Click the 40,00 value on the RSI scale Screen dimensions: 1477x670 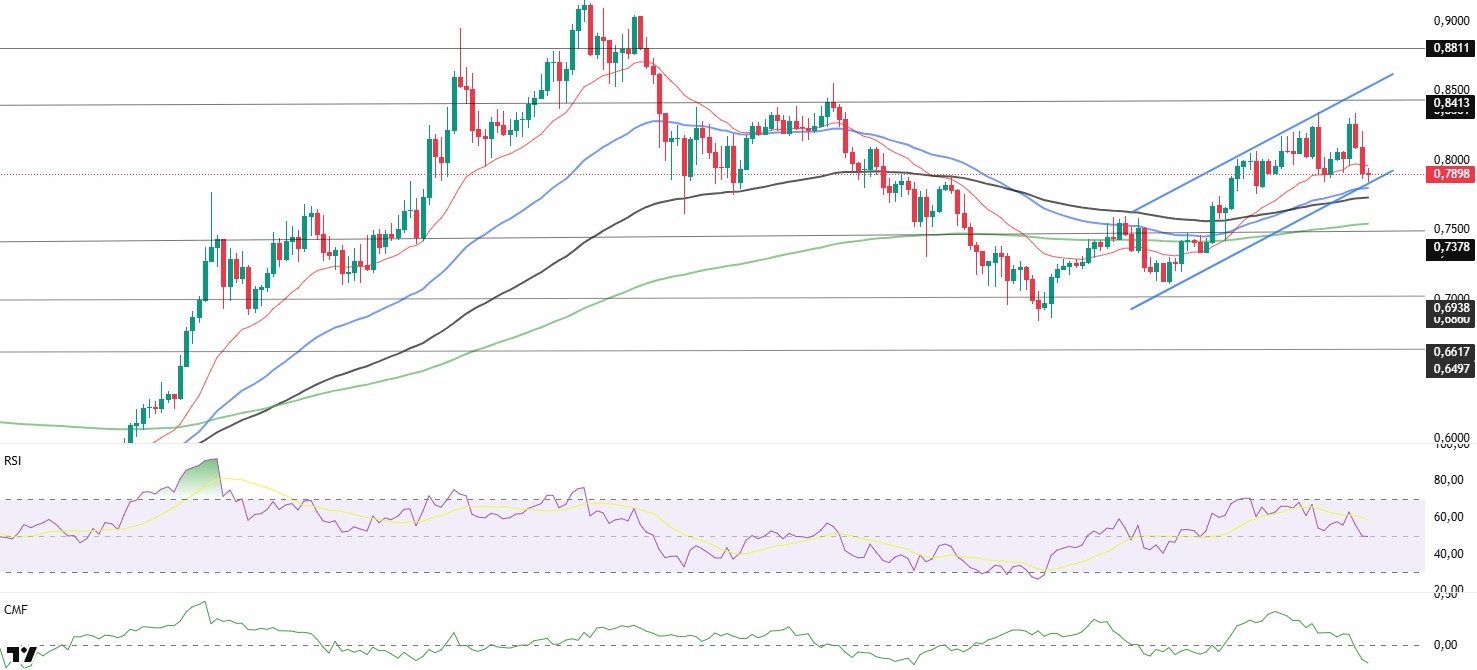1450,554
